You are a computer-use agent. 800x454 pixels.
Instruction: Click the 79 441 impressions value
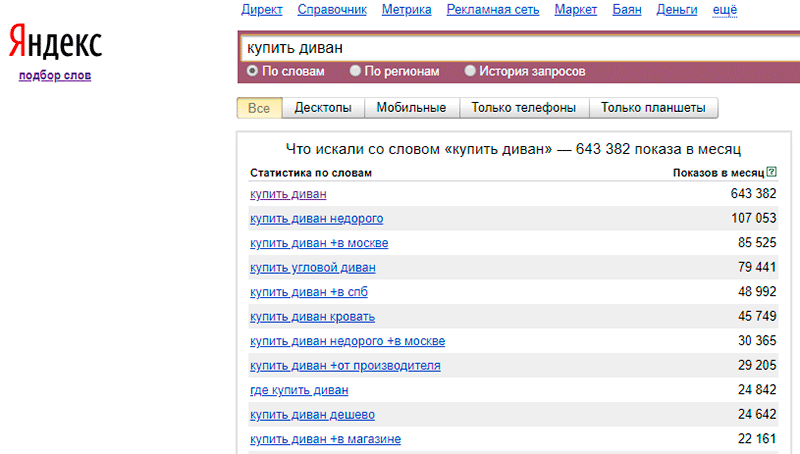[757, 267]
